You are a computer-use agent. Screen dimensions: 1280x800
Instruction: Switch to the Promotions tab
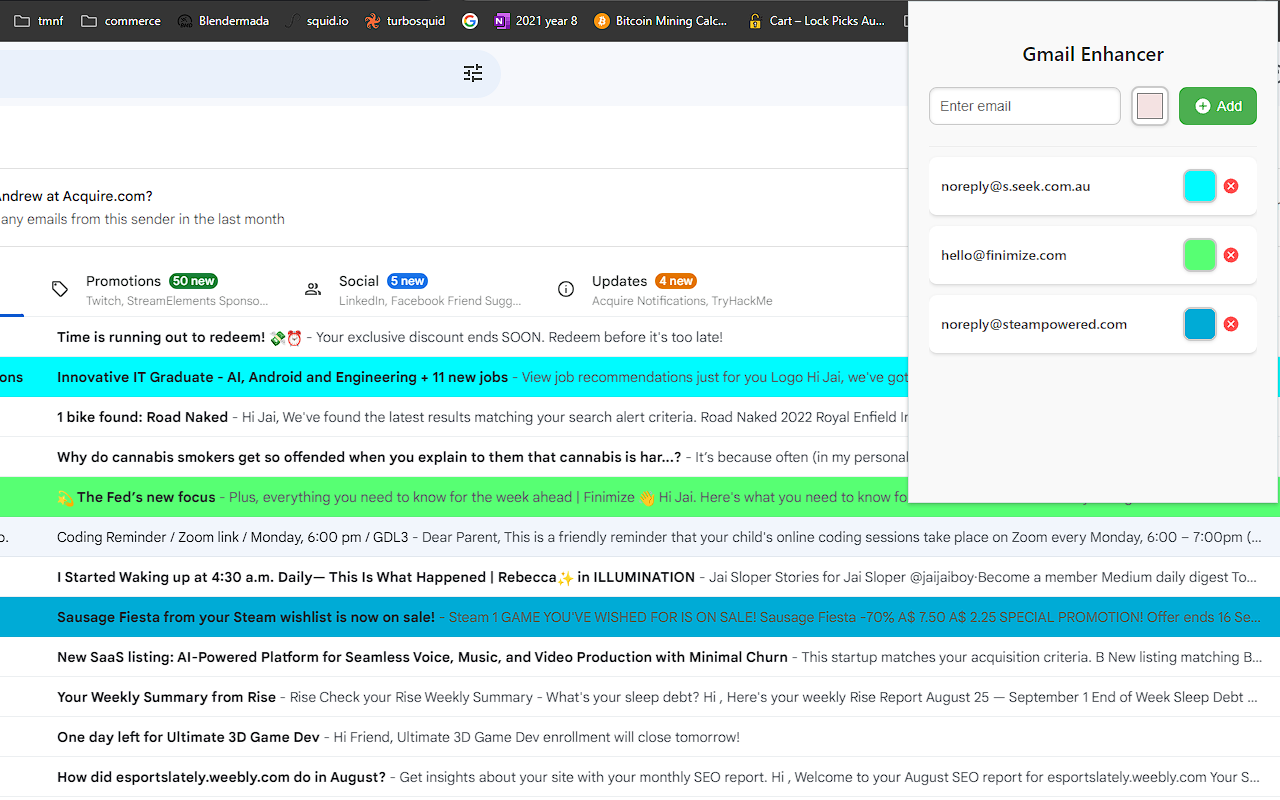coord(160,289)
